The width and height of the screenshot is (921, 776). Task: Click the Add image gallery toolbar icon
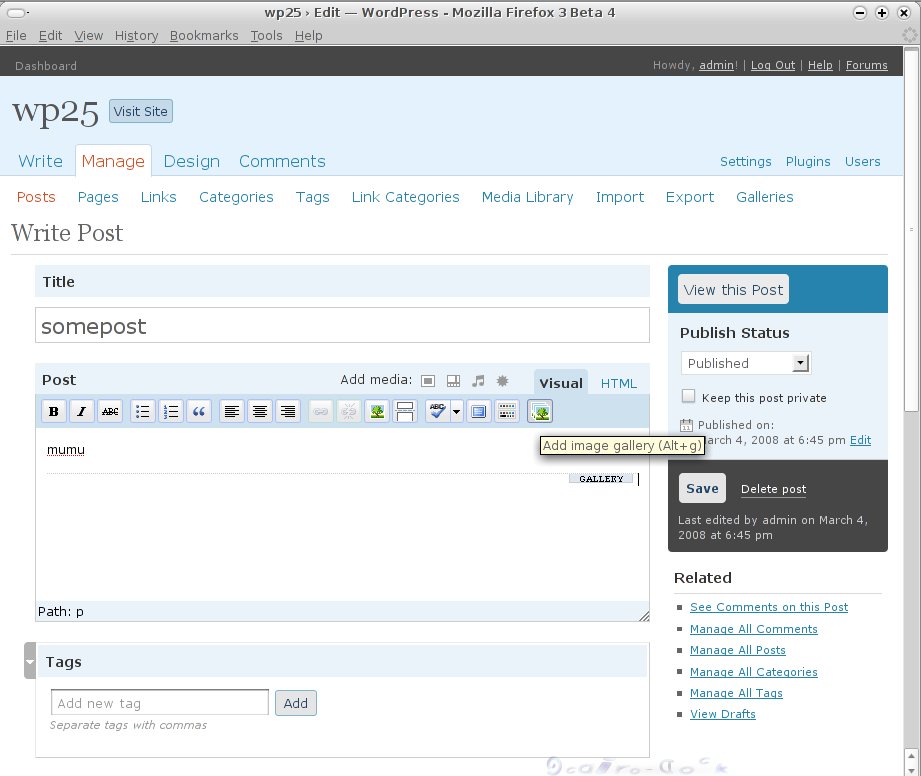(540, 411)
